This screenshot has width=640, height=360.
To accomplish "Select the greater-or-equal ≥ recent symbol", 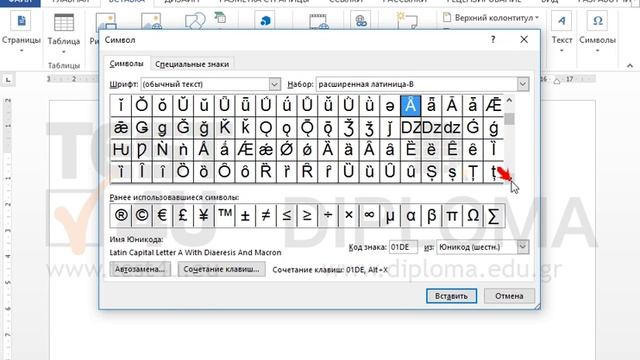I will (x=307, y=216).
